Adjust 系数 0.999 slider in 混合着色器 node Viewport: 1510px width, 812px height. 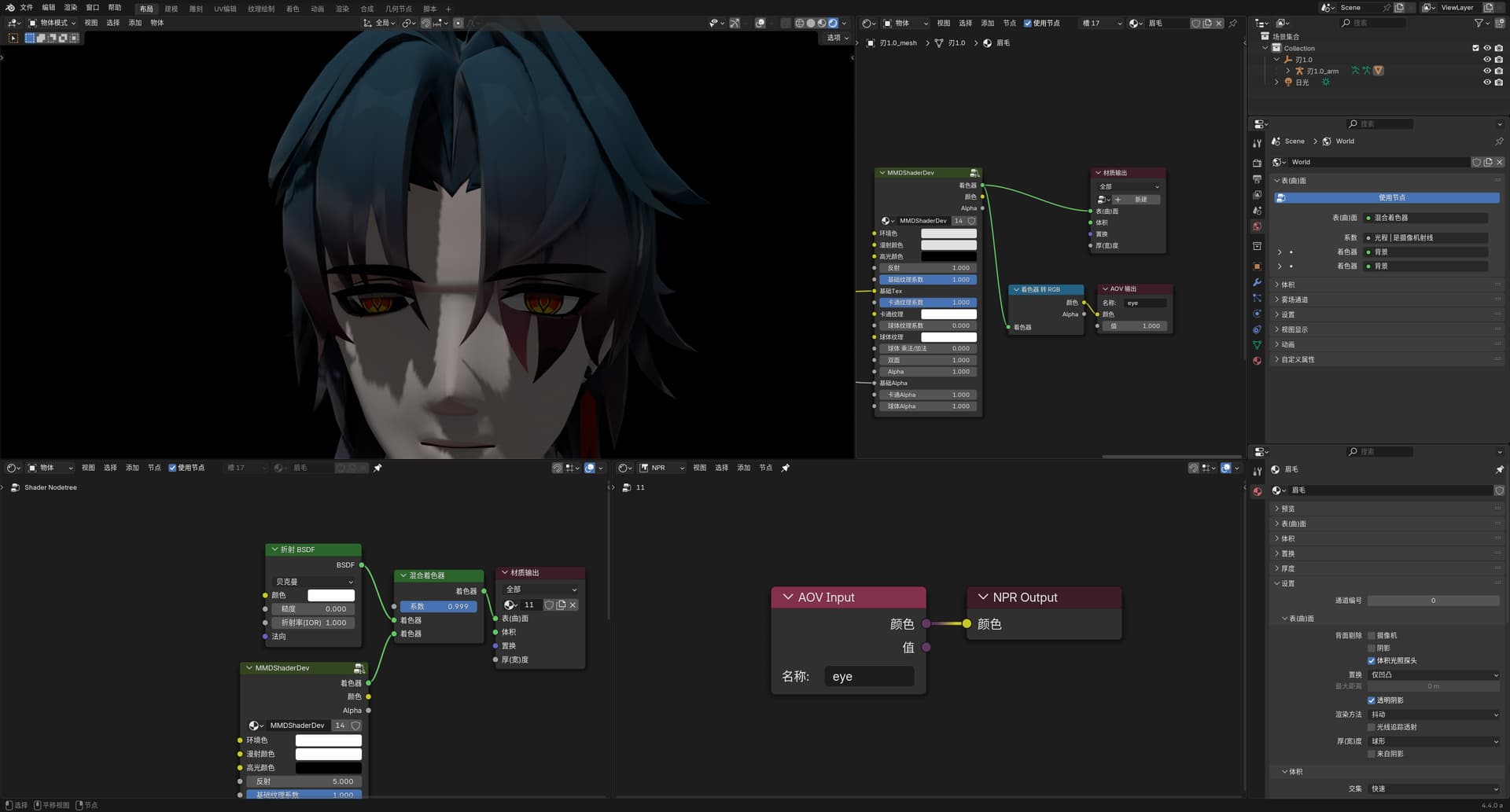coord(439,606)
